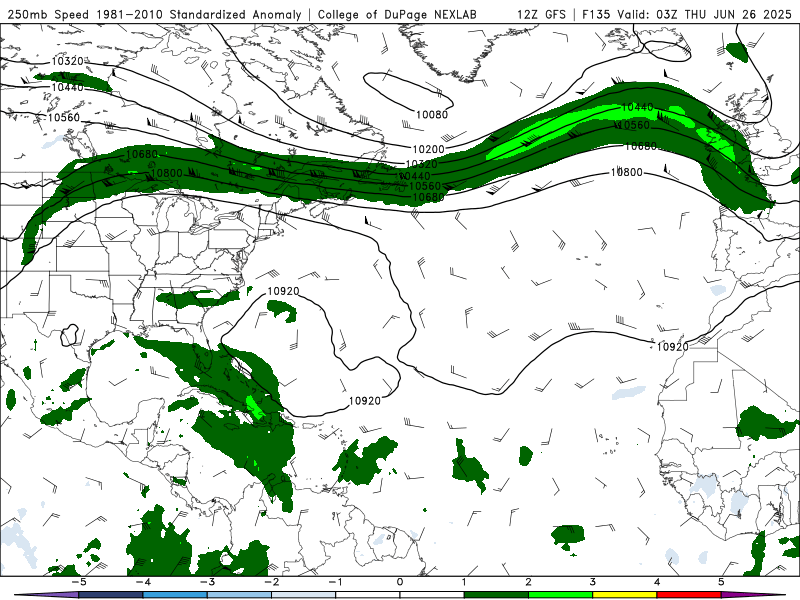Click the colorbar tick label -5
This screenshot has width=800, height=600.
point(79,582)
